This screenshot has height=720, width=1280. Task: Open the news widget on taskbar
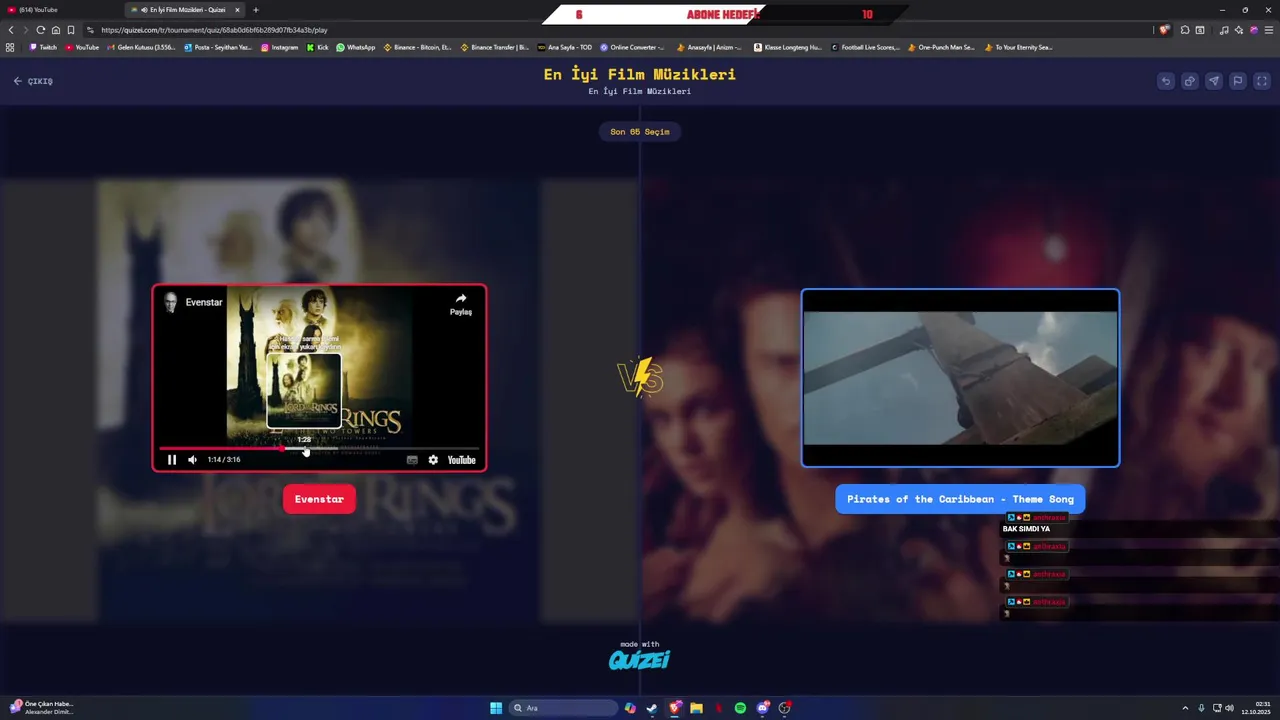[x=40, y=708]
